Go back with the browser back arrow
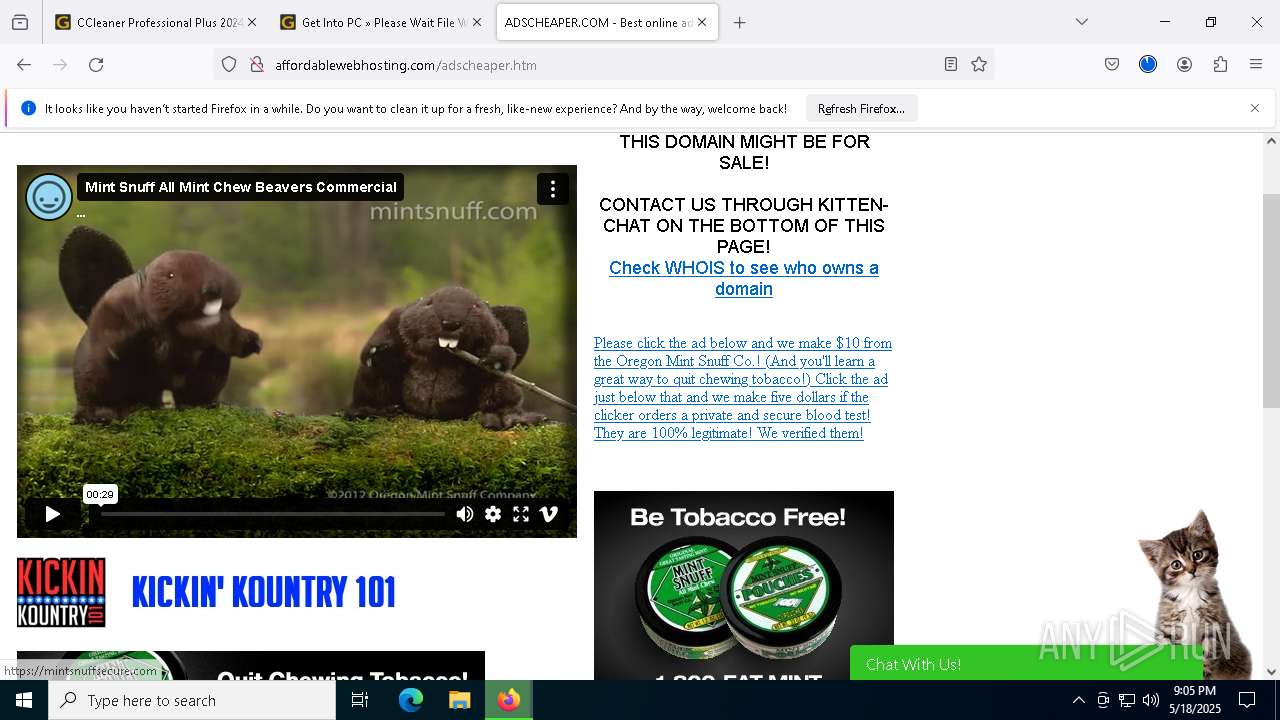The height and width of the screenshot is (720, 1280). click(x=24, y=65)
